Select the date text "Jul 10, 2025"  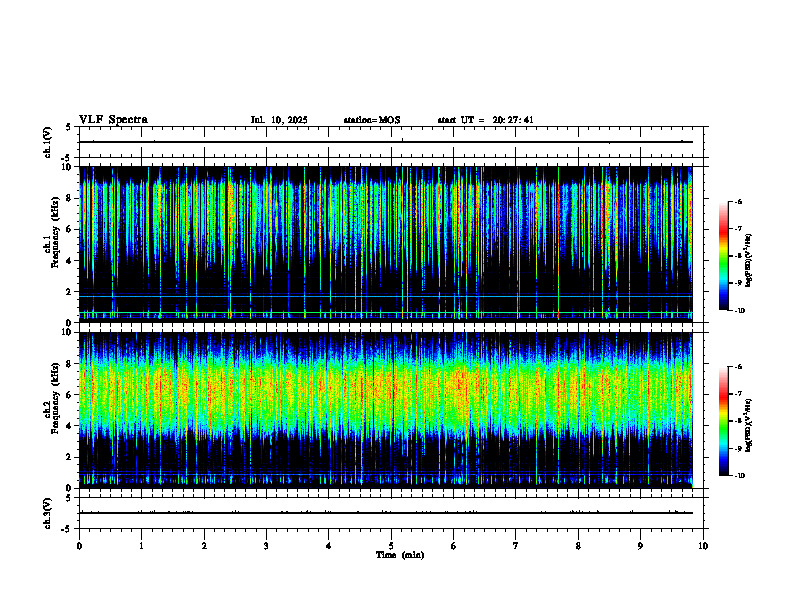click(x=279, y=120)
